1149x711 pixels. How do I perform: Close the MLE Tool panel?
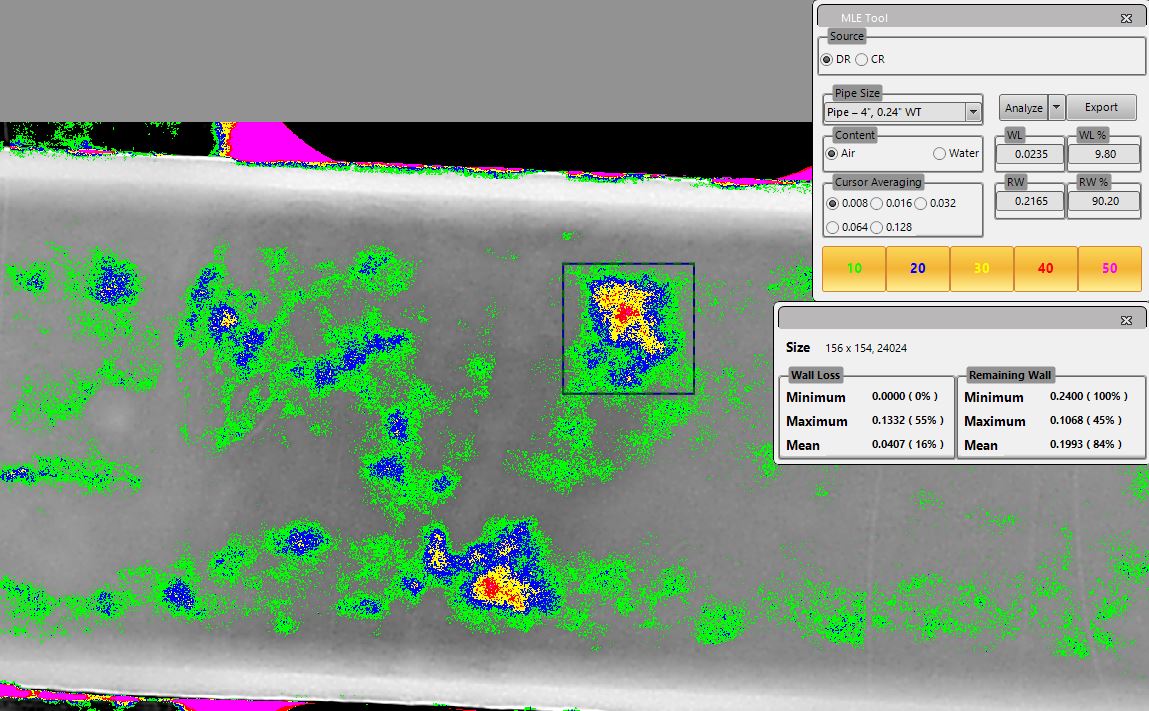click(x=1126, y=18)
